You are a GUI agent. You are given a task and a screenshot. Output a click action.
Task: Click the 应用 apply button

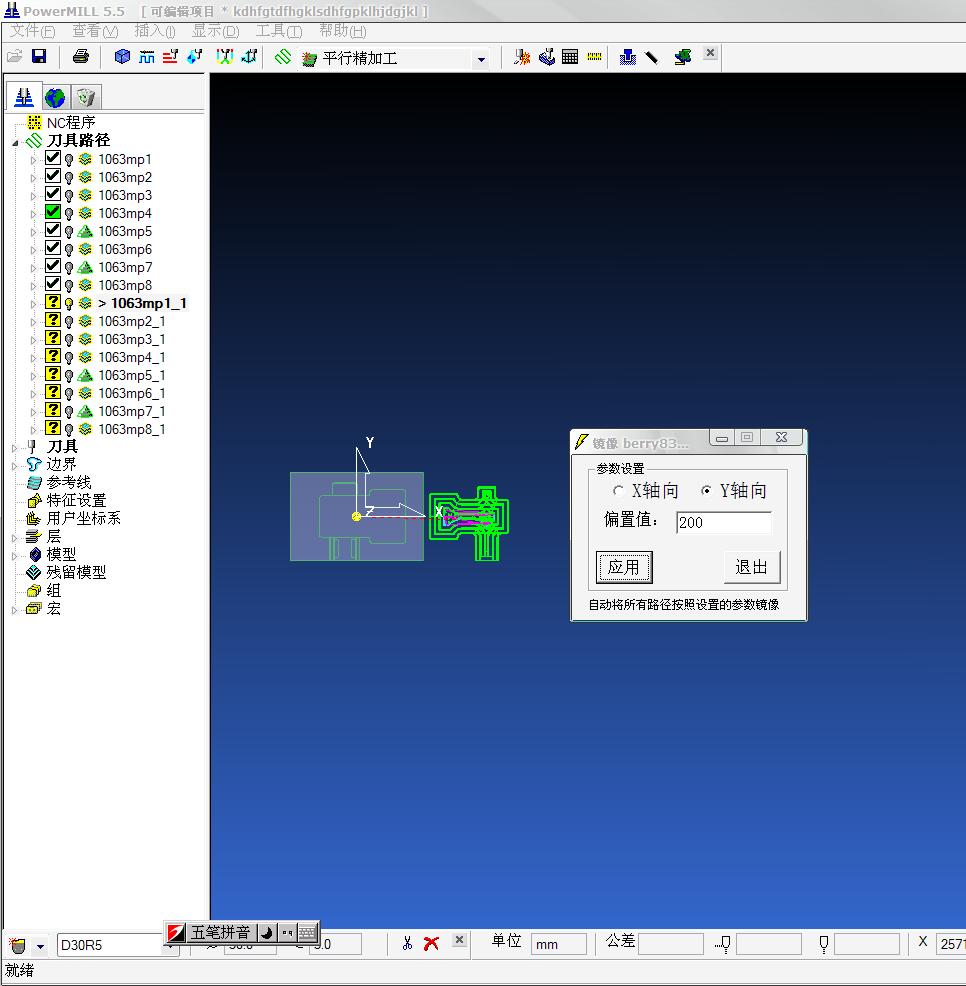pyautogui.click(x=624, y=567)
